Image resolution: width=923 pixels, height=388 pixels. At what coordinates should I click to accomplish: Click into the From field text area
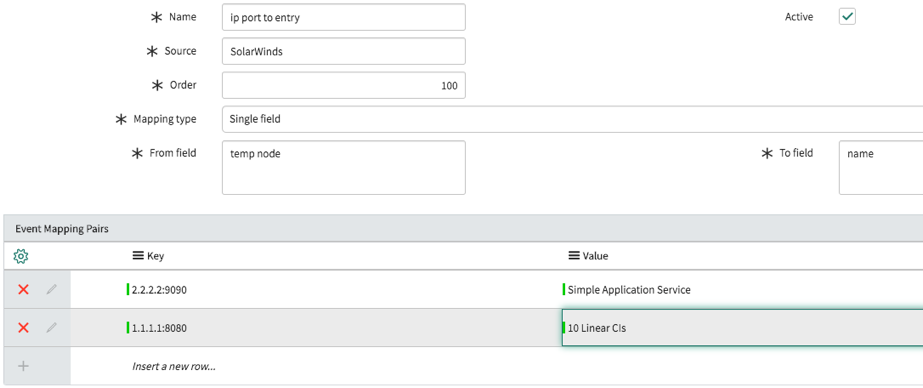(x=344, y=167)
